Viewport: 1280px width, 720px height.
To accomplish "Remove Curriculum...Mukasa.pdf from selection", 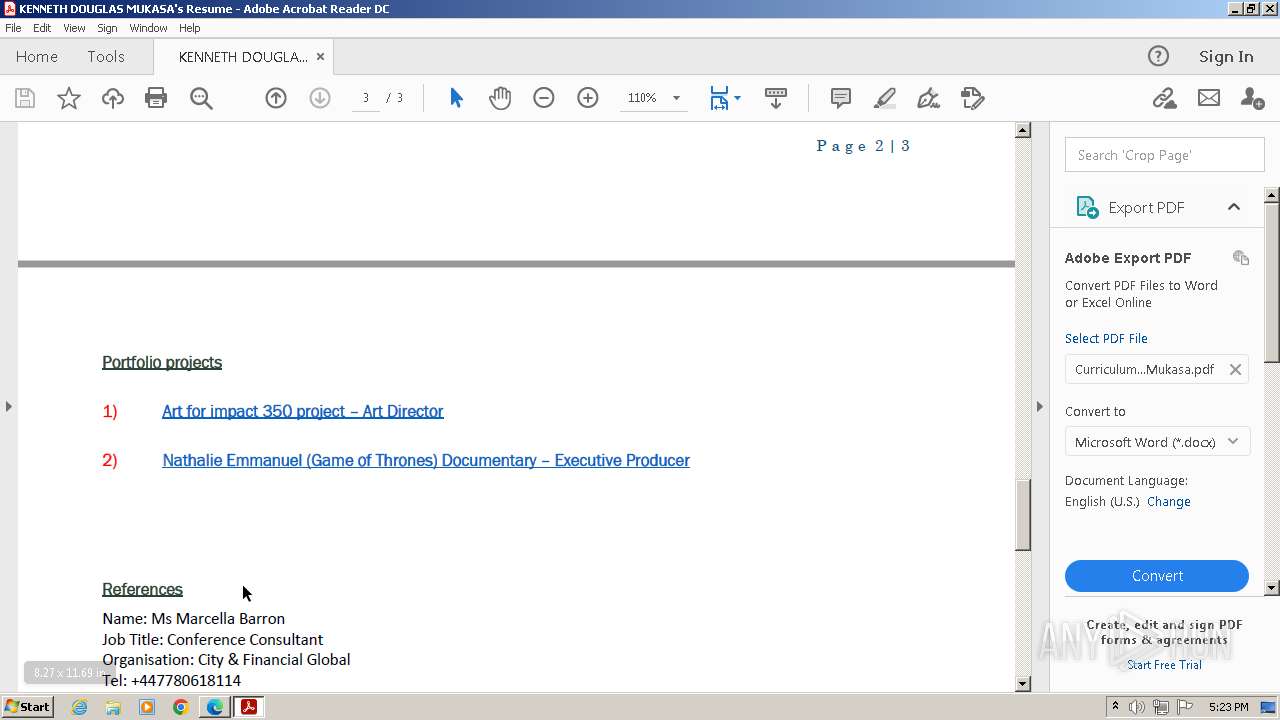I will 1235,369.
